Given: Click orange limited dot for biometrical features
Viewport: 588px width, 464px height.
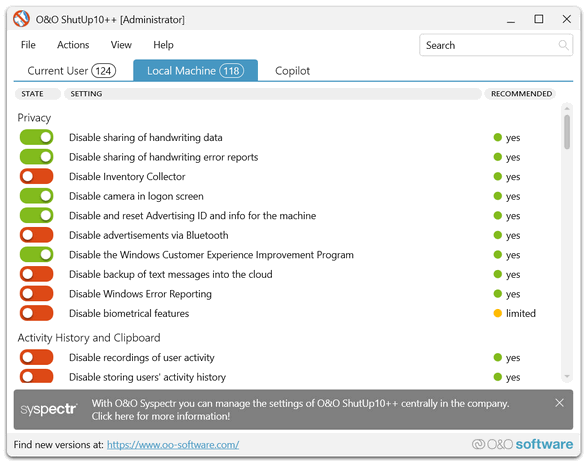Looking at the screenshot, I should click(x=498, y=313).
